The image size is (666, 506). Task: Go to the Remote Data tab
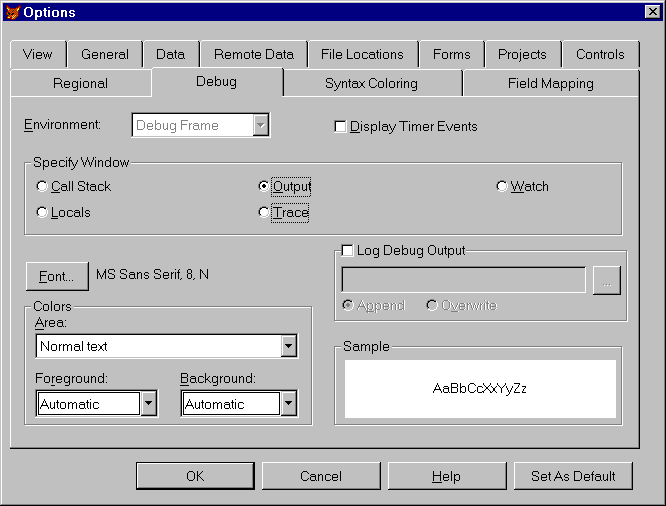click(x=254, y=54)
